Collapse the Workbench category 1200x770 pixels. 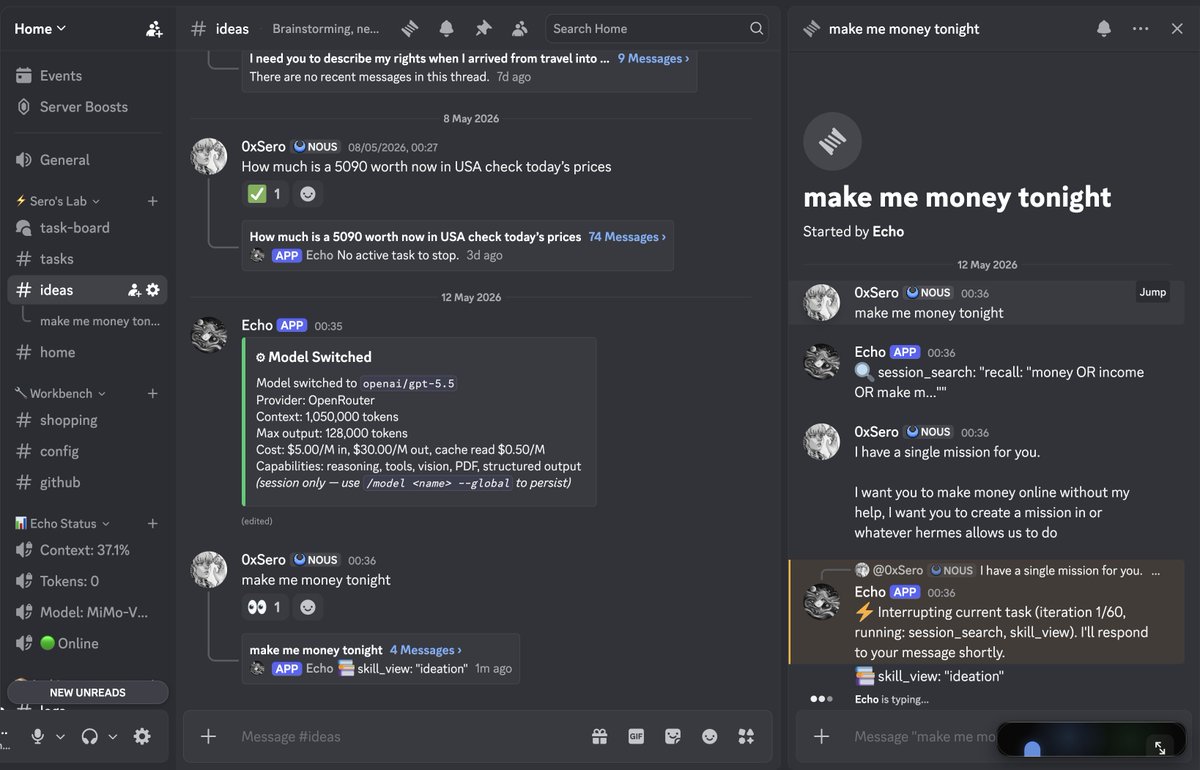59,394
